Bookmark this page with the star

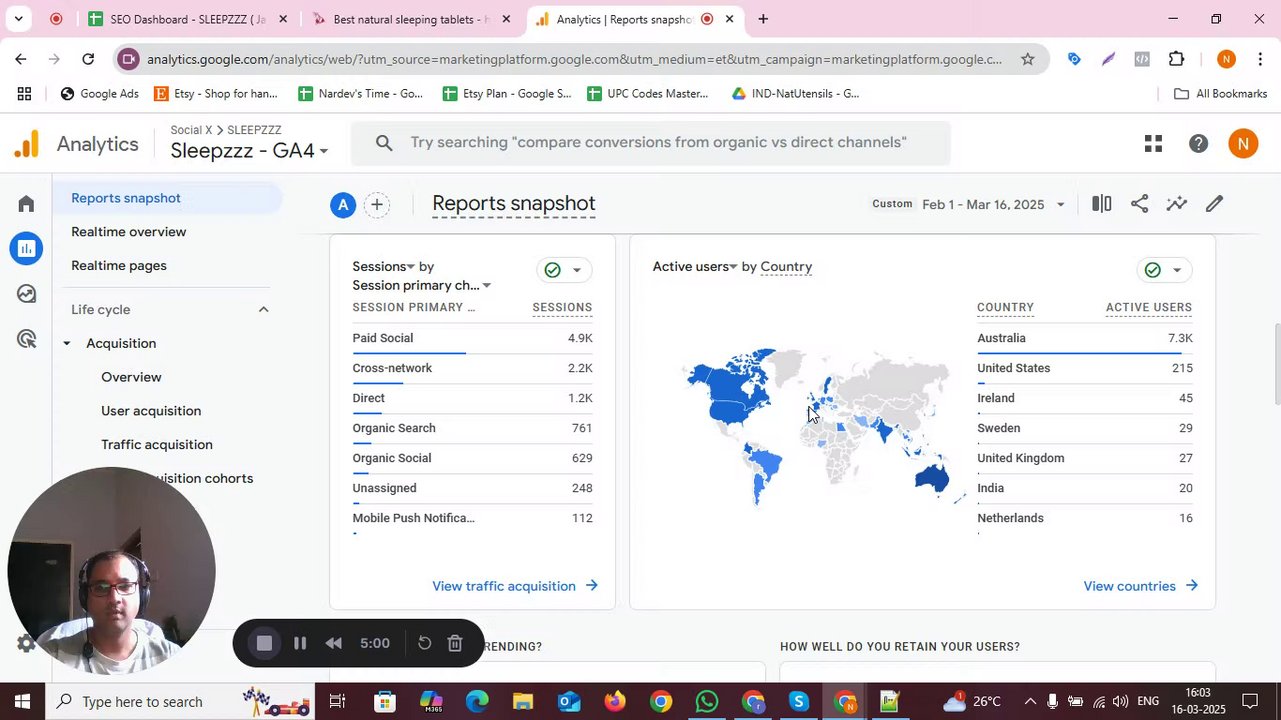tap(1027, 59)
